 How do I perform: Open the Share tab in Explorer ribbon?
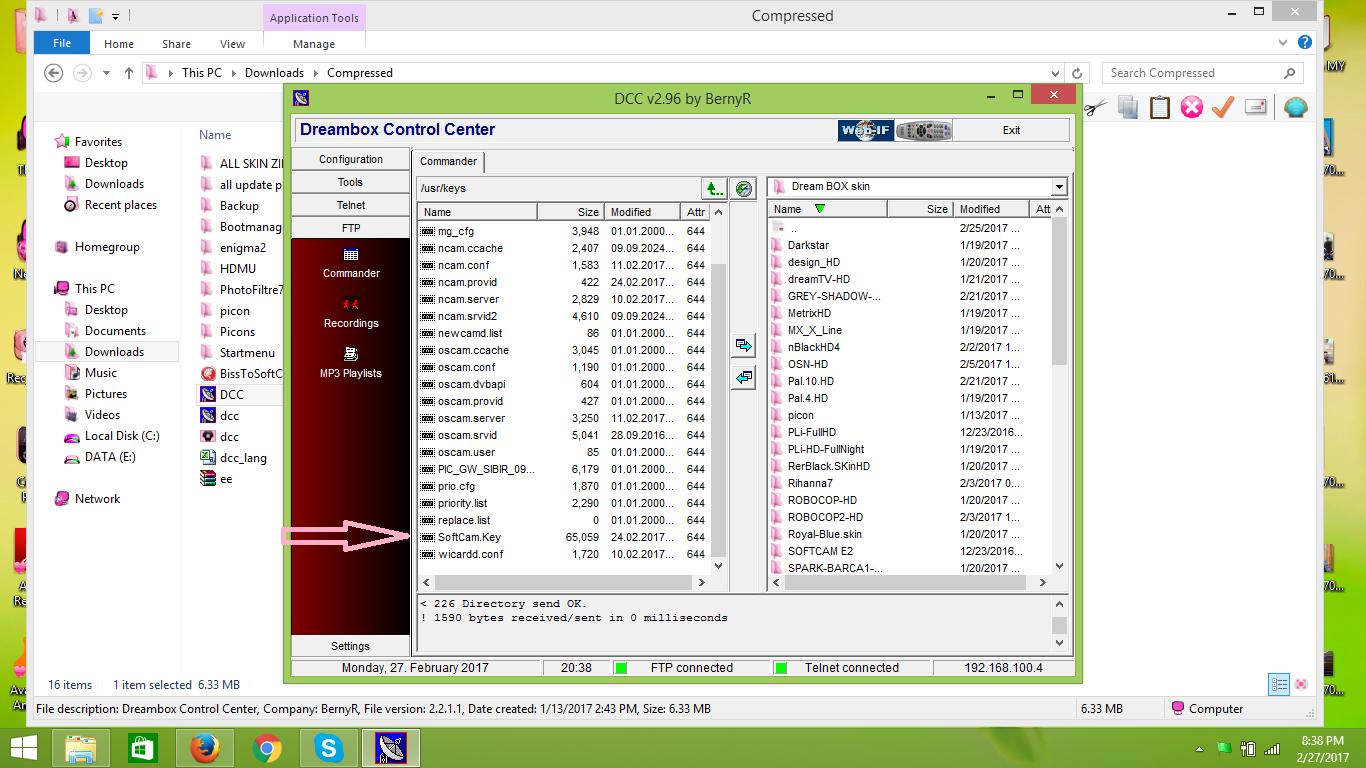(x=177, y=44)
